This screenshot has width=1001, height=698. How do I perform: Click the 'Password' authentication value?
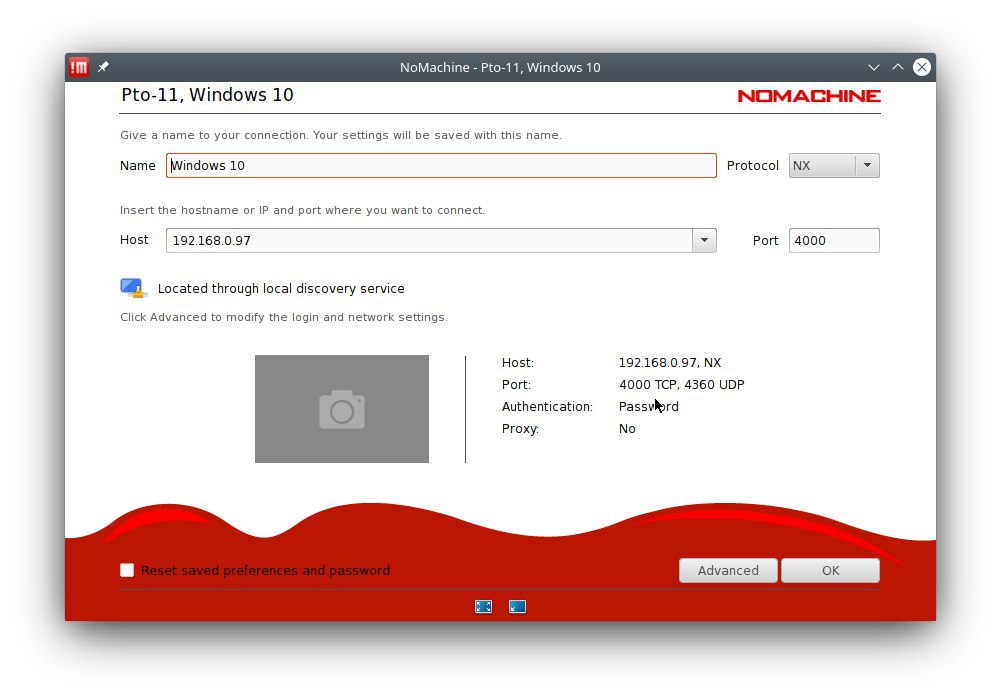[x=649, y=406]
